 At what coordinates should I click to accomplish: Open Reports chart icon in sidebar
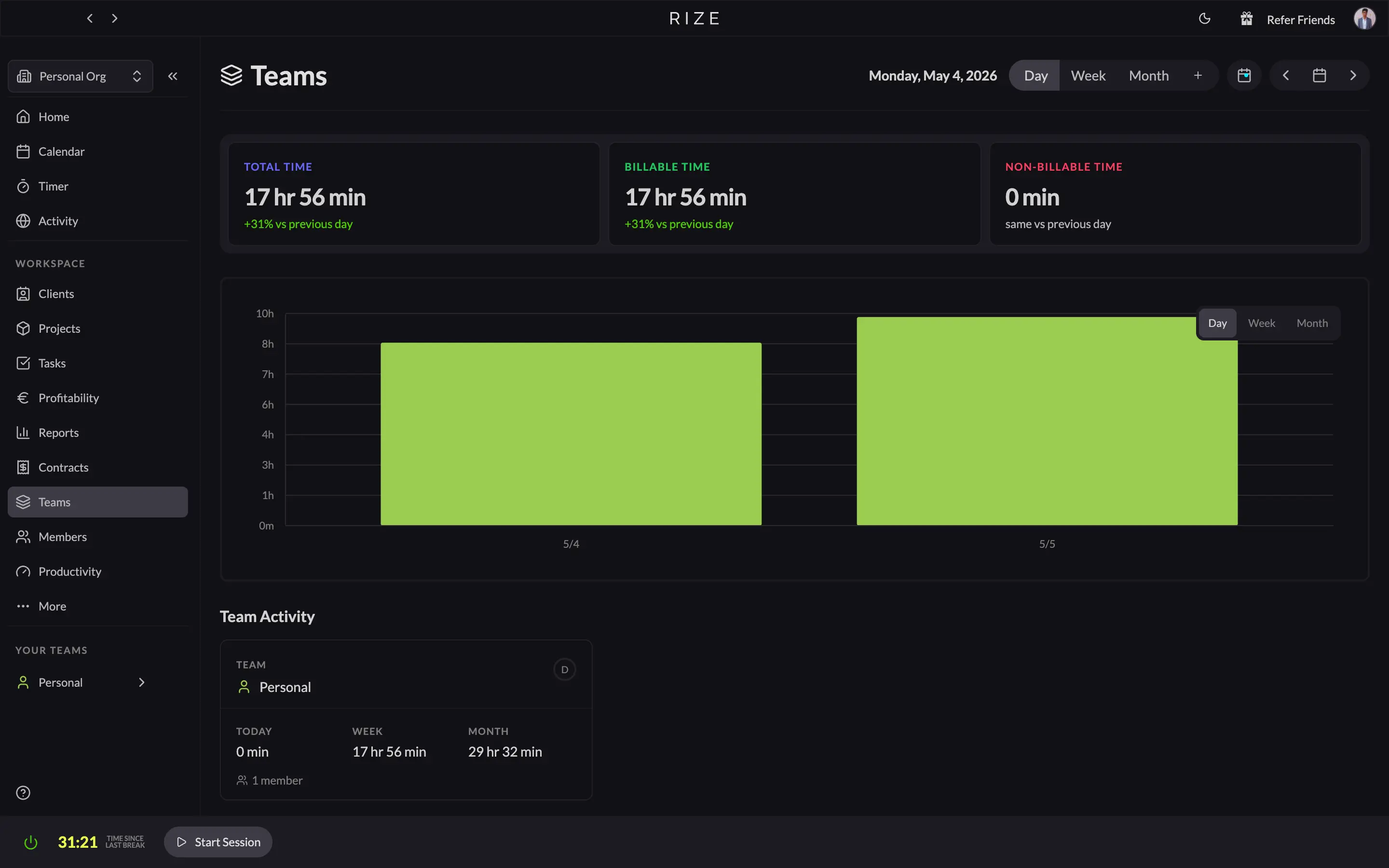click(23, 433)
